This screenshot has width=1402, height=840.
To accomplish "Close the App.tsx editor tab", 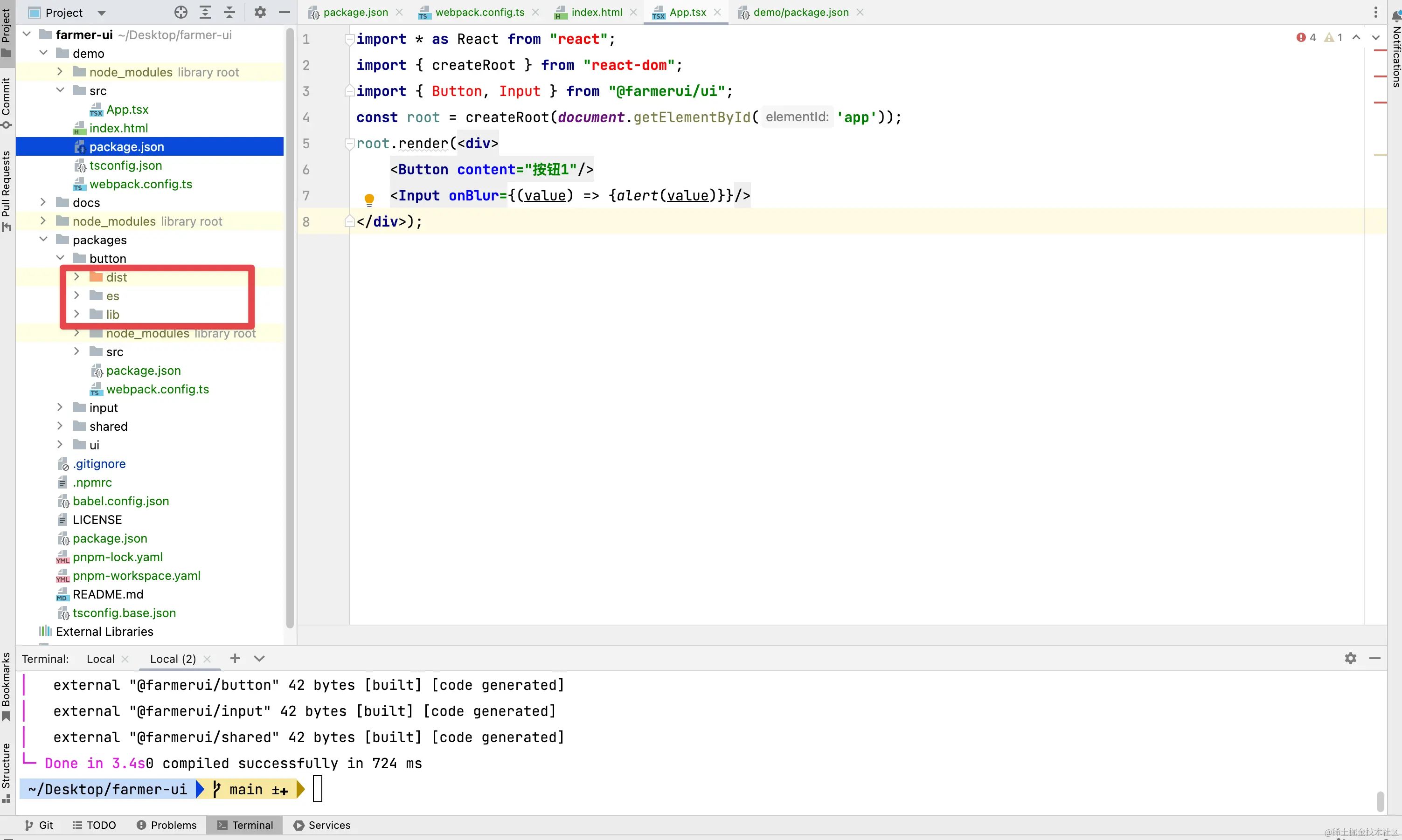I will (717, 13).
